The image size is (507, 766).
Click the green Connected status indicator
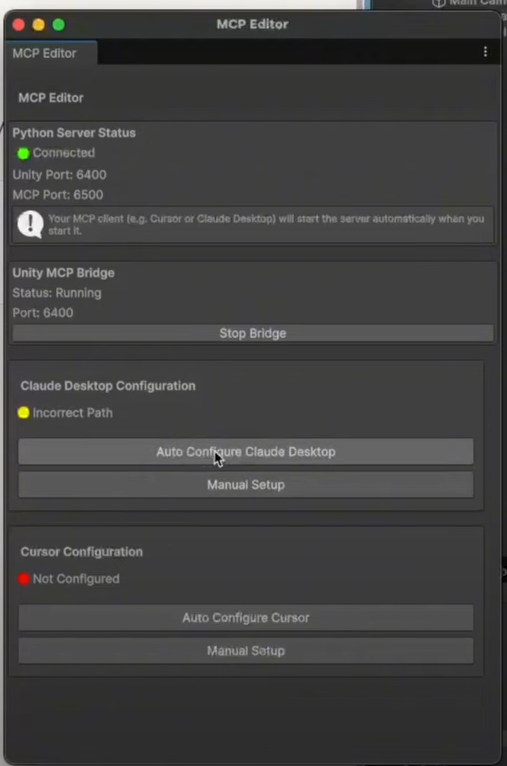tap(23, 153)
